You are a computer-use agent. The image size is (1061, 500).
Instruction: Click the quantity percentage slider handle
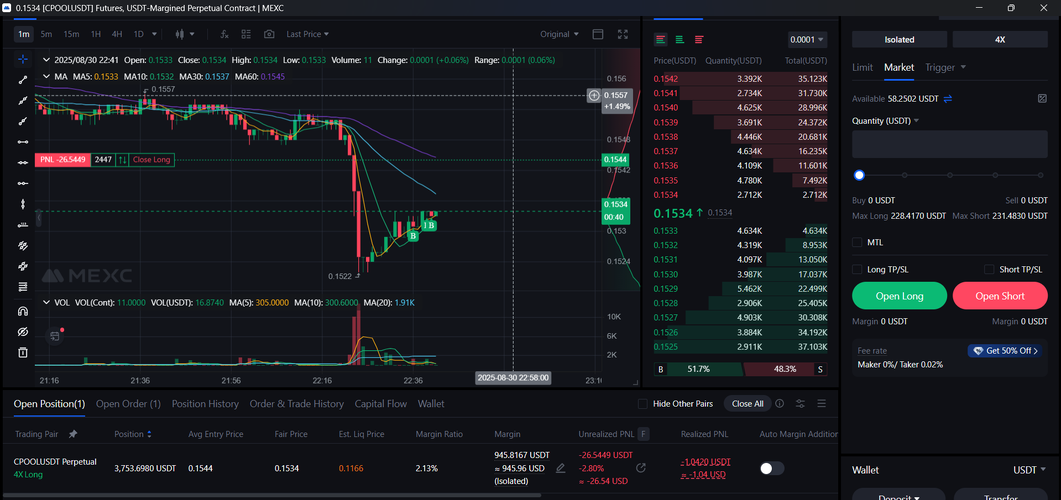coord(859,175)
